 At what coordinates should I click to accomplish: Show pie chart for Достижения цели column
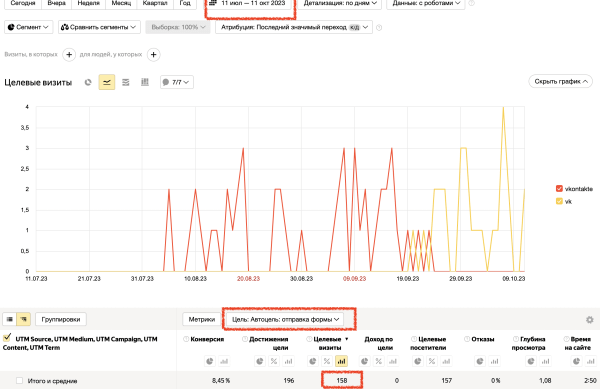(259, 361)
